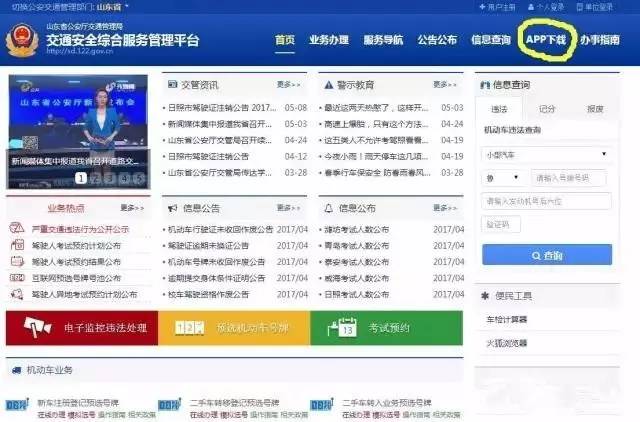Open the province switcher dropdown 山东省
The height and width of the screenshot is (422, 640).
click(x=113, y=7)
